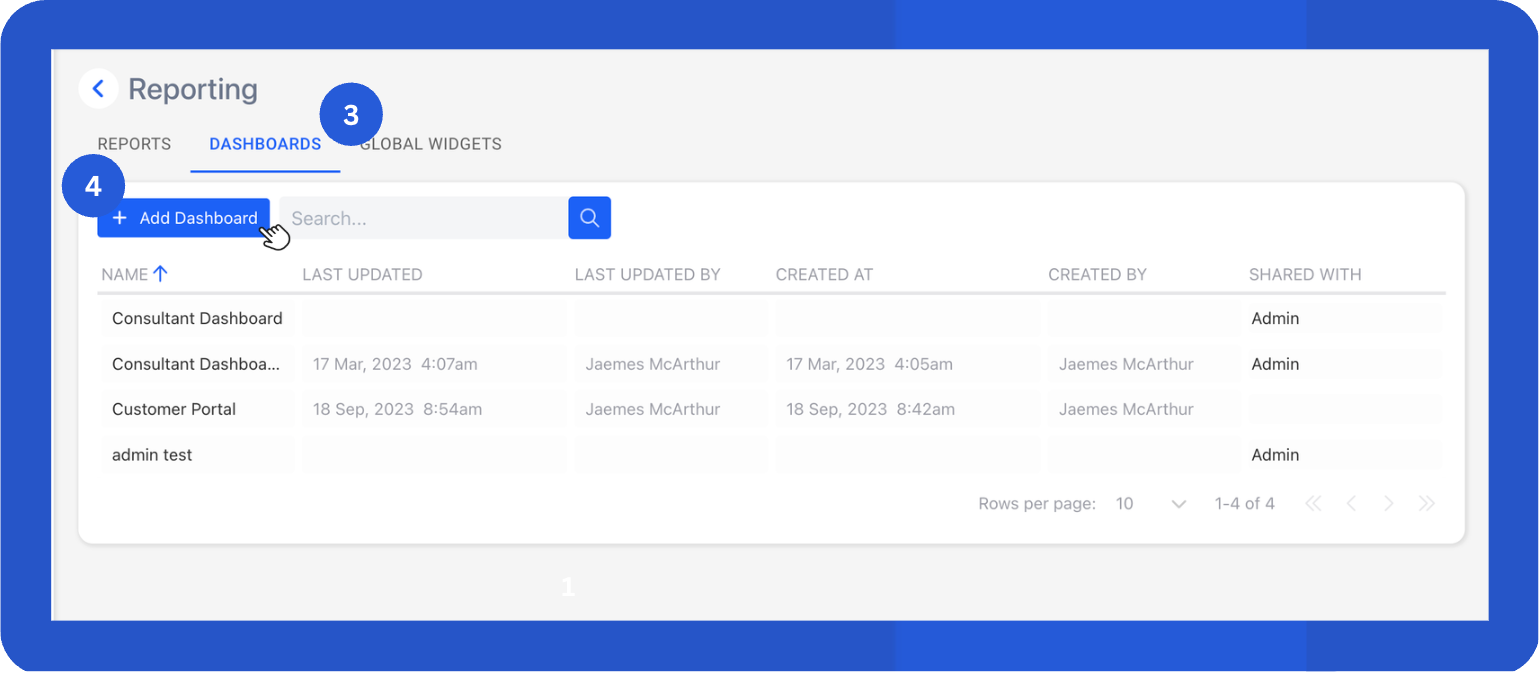1540x676 pixels.
Task: Open the truncated Consultant Dashboa... row
Action: [196, 364]
